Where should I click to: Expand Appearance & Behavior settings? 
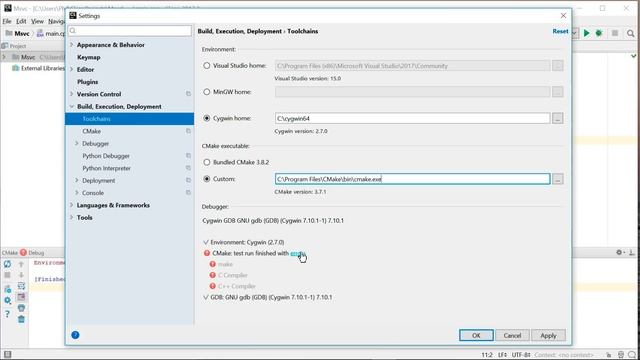(72, 44)
